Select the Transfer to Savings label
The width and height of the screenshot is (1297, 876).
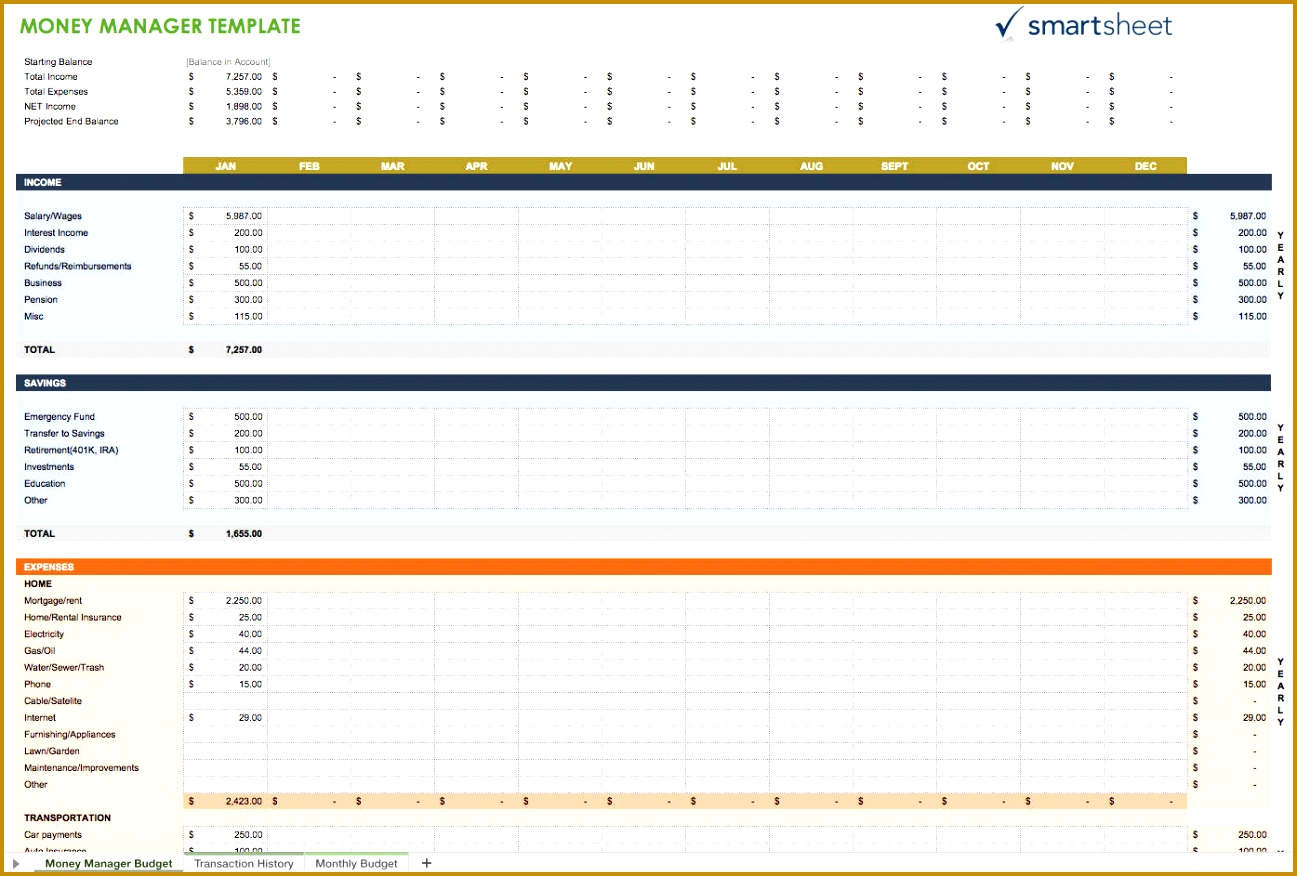[64, 434]
